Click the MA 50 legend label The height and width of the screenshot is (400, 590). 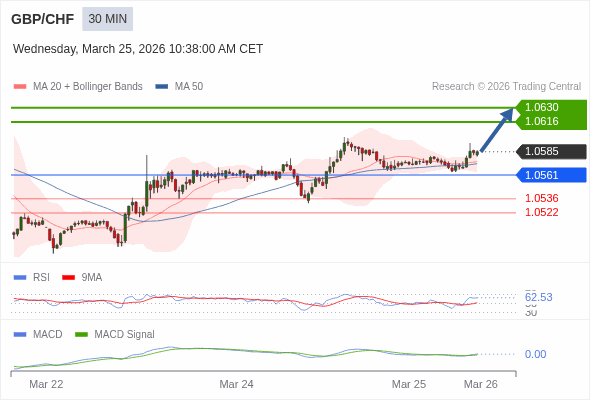189,87
